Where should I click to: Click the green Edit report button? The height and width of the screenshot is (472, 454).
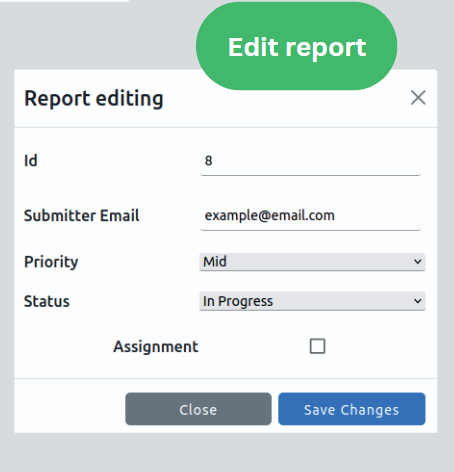(x=296, y=46)
